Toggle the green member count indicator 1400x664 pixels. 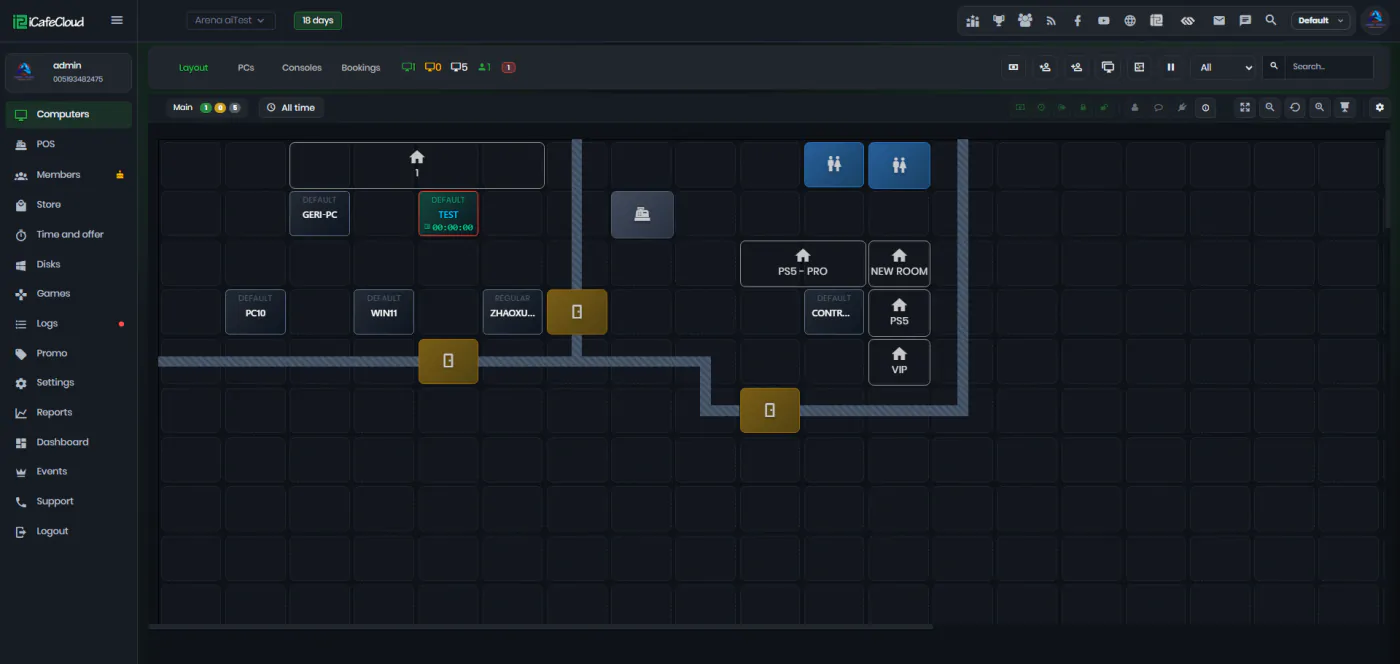(485, 67)
